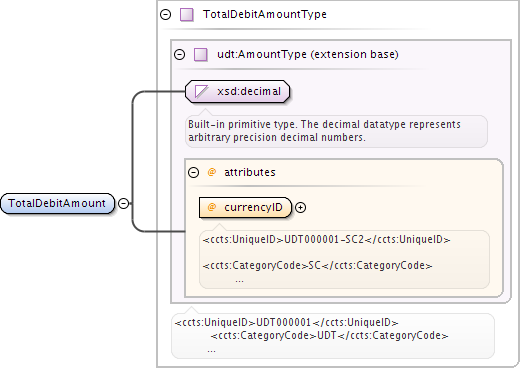Click the udt:AmountType (extension base) label

[x=308, y=54]
